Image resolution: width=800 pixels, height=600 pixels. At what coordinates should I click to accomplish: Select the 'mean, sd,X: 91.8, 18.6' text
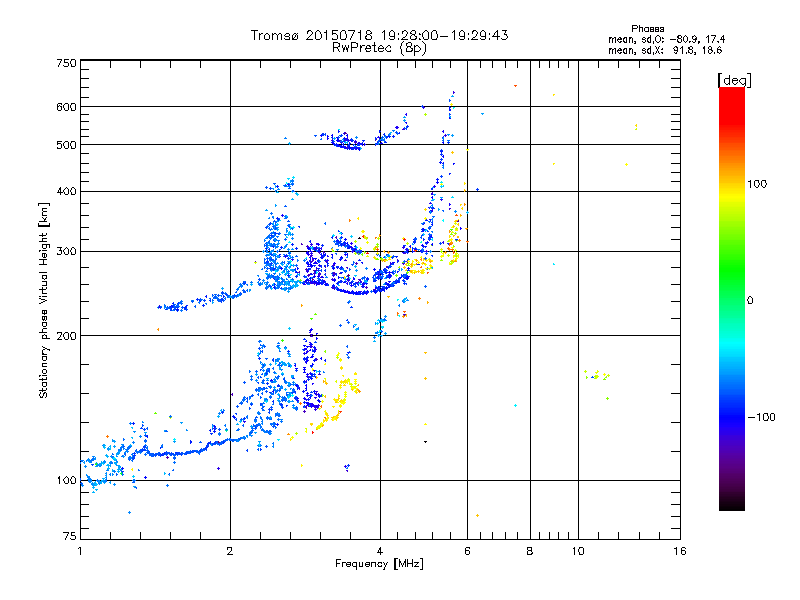pyautogui.click(x=665, y=50)
